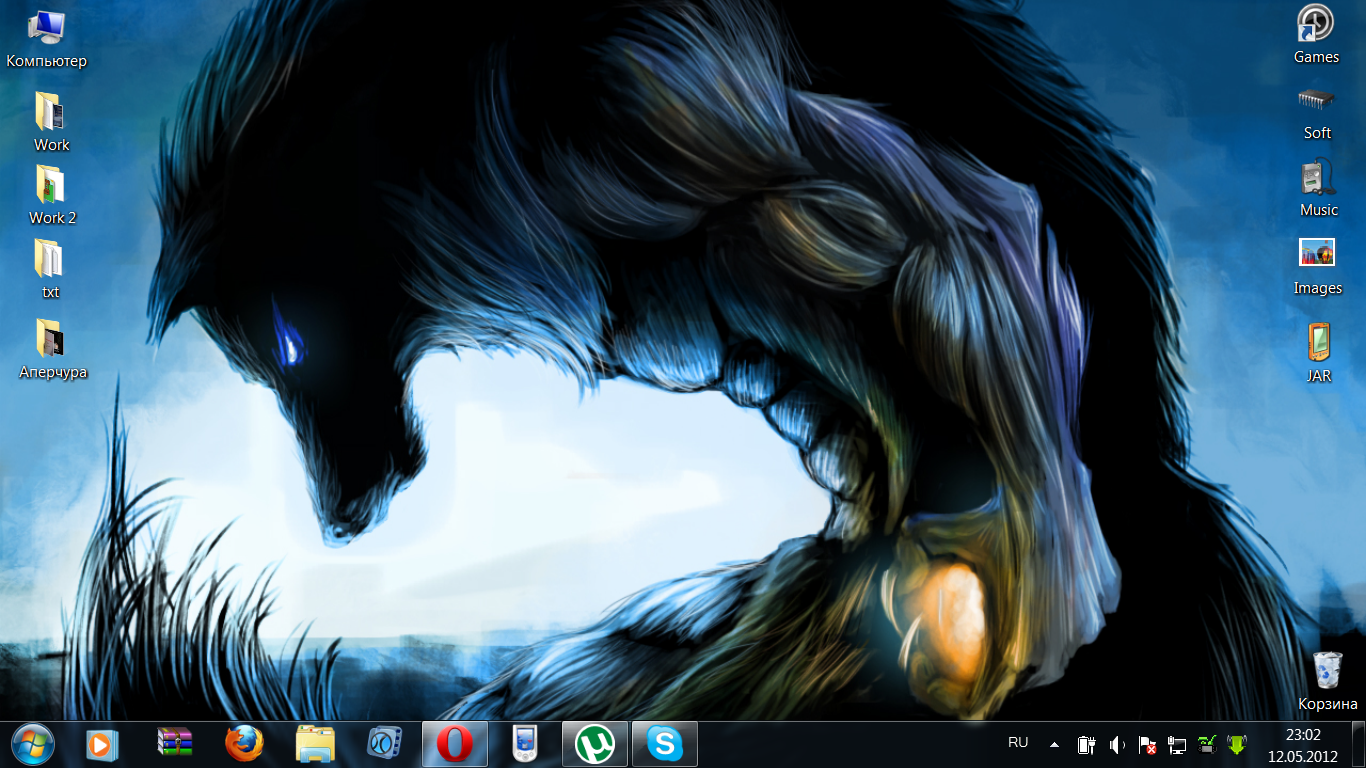Screen dimensions: 1366x768
Task: Open the pocket PC device taskbar icon
Action: pyautogui.click(x=525, y=744)
